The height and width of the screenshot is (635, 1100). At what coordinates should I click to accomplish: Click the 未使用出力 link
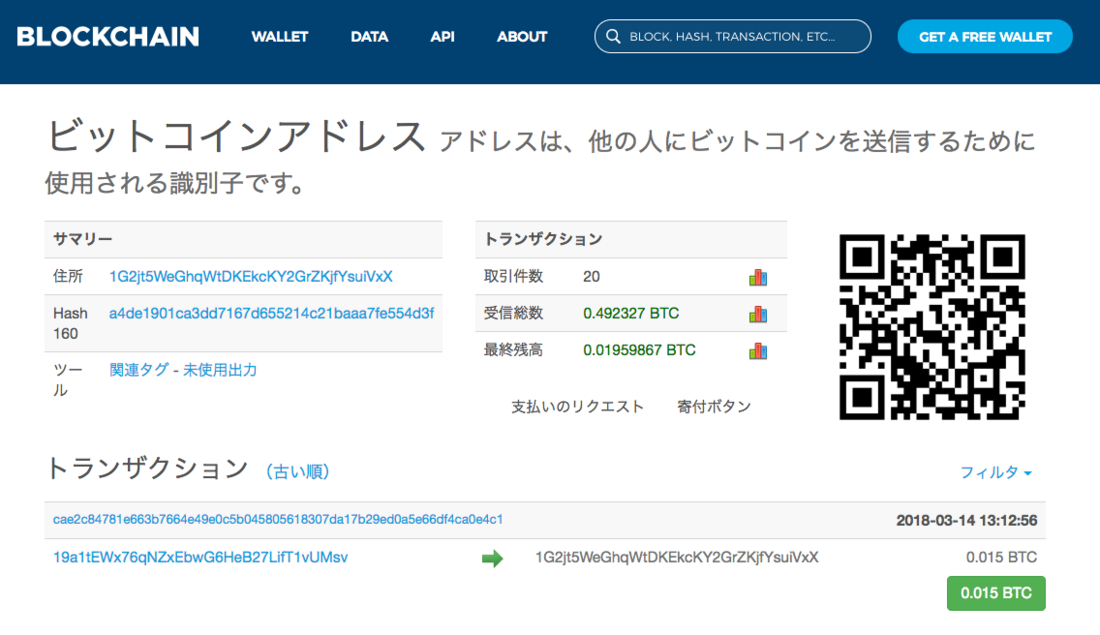pos(220,370)
